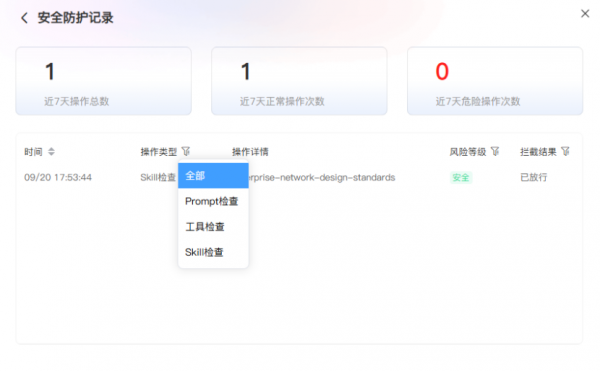
Task: Click the network-design-standards detail text
Action: point(322,177)
